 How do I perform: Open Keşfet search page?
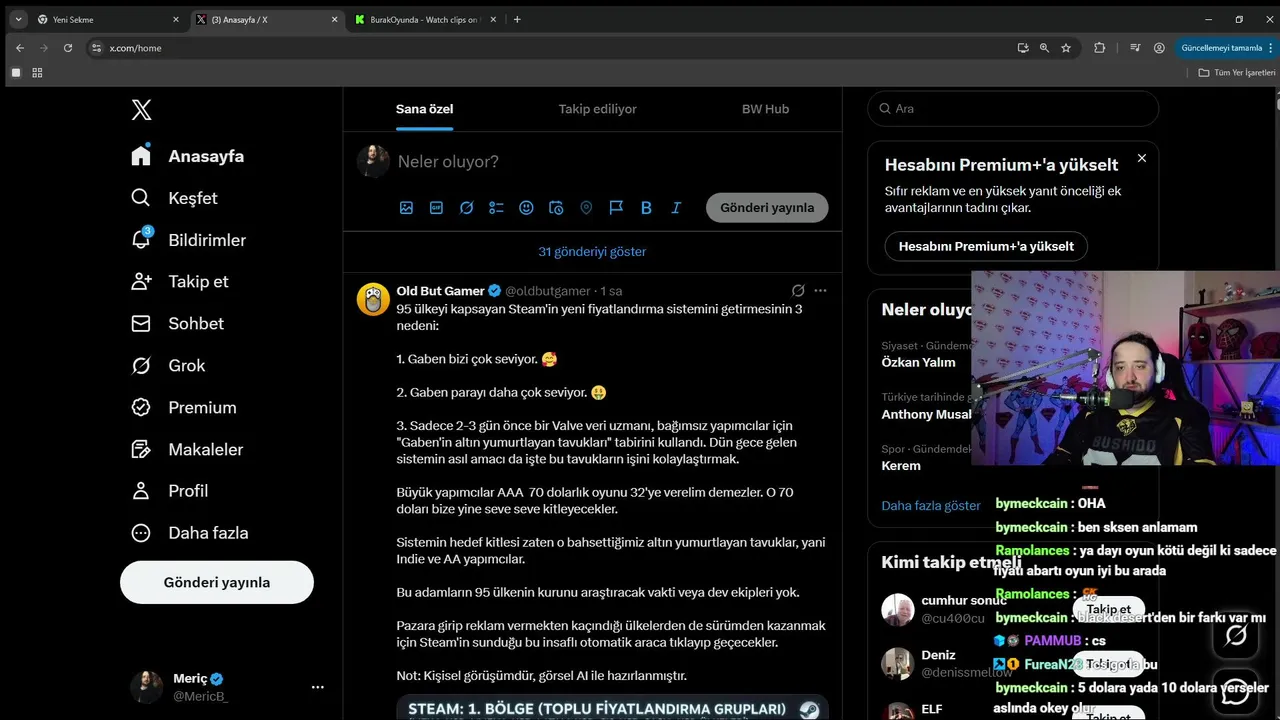(x=175, y=198)
